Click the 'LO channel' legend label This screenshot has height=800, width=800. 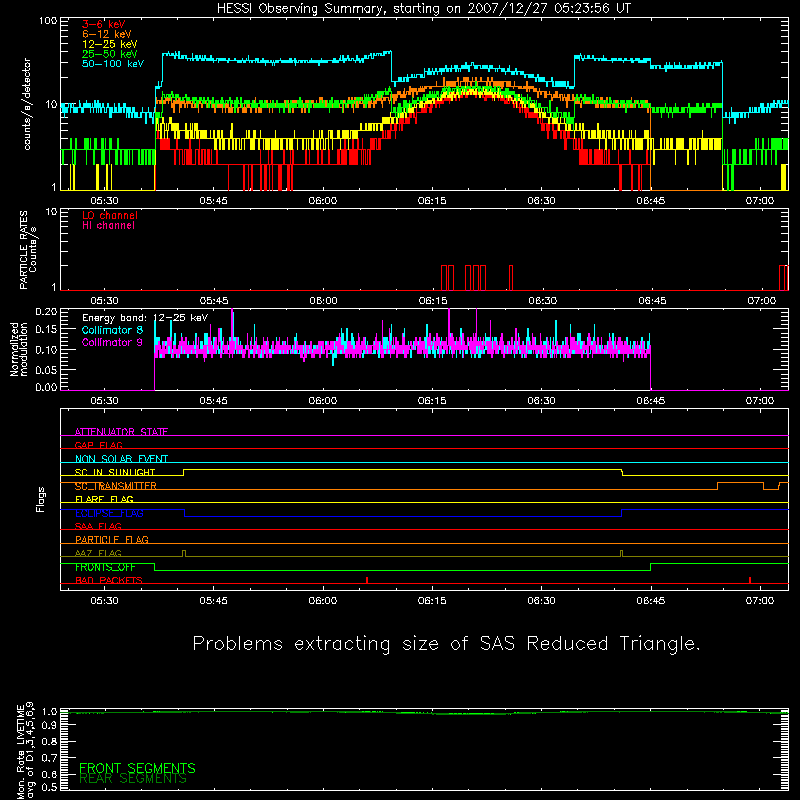pos(110,215)
